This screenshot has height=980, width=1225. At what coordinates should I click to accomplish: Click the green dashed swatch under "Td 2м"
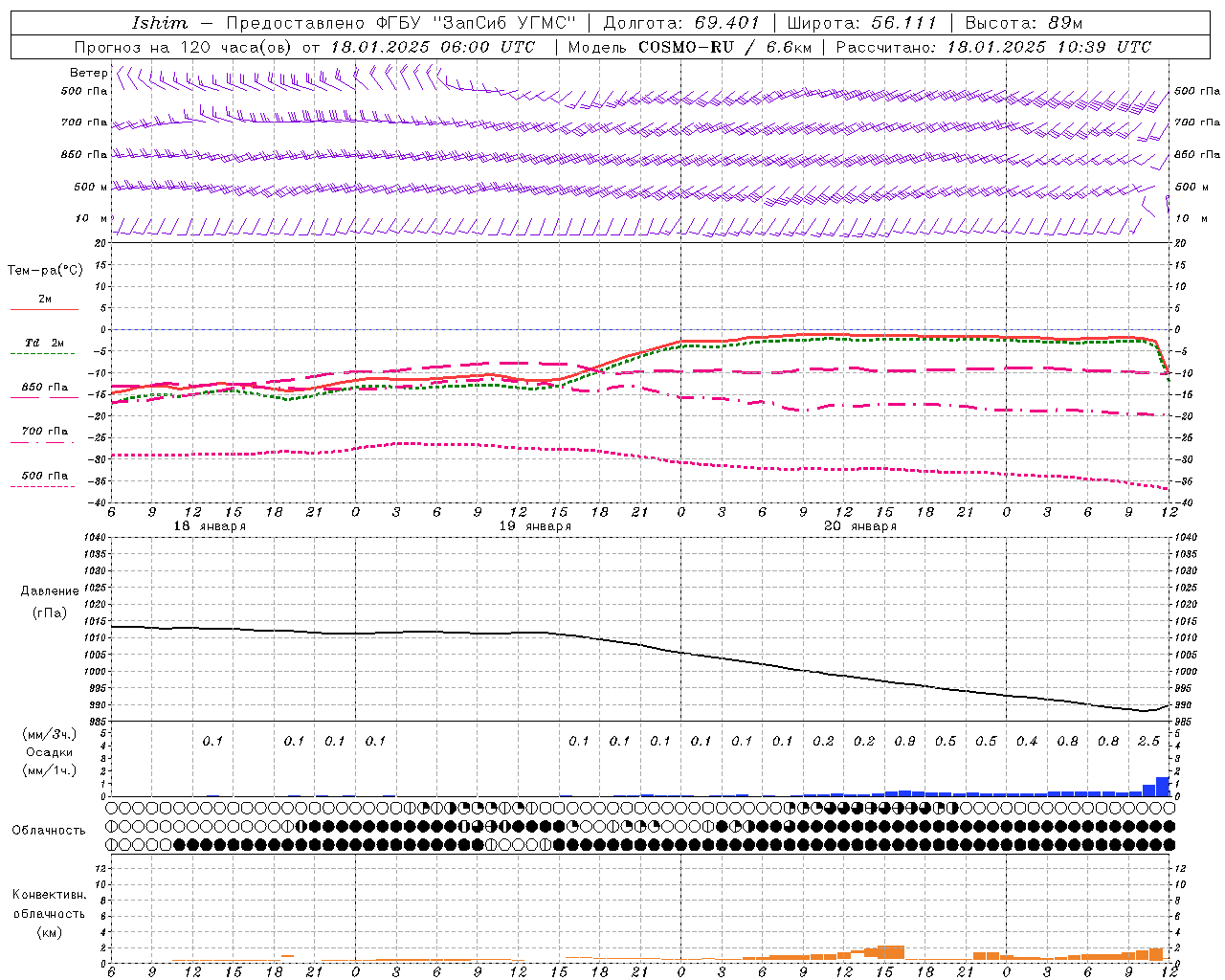44,353
